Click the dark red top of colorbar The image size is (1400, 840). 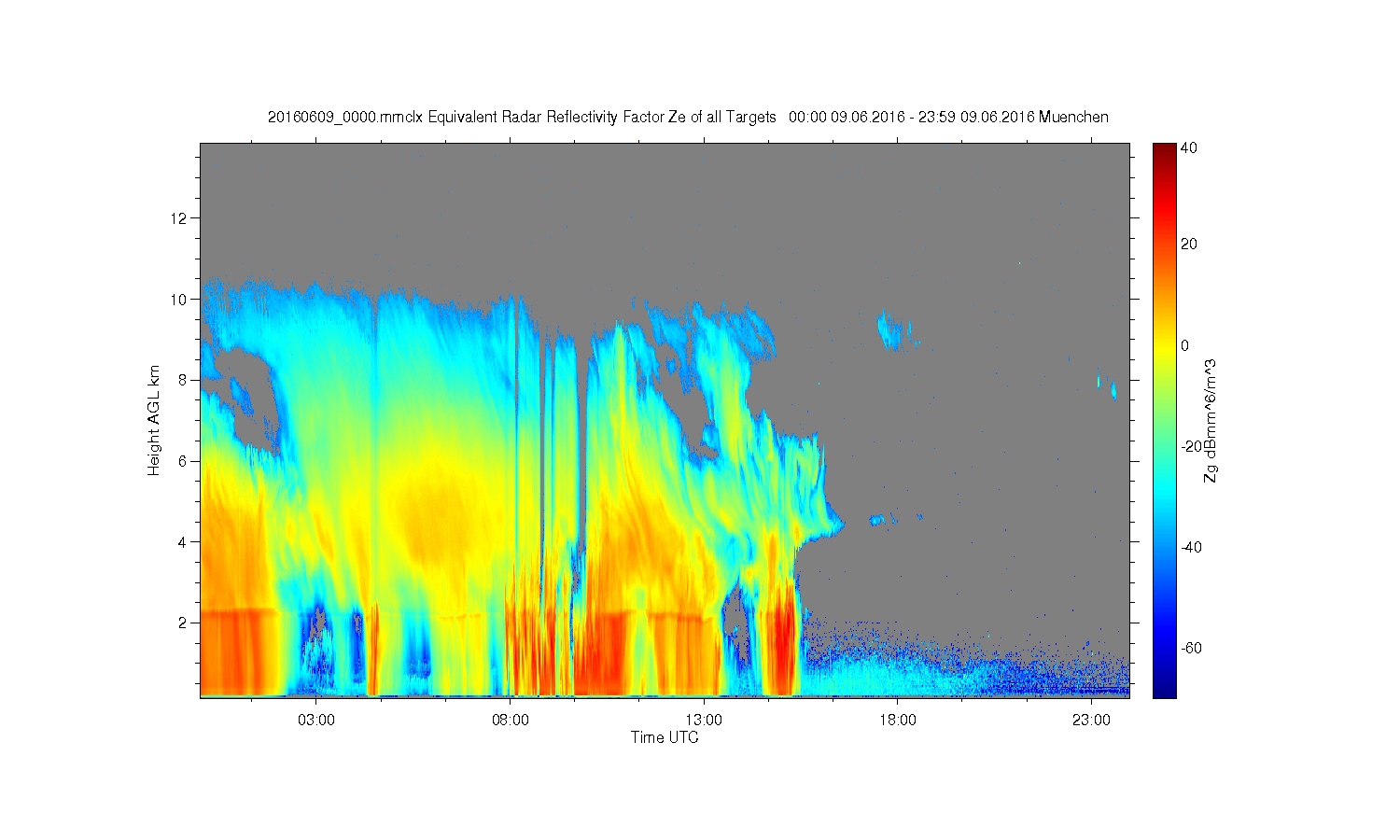1164,151
